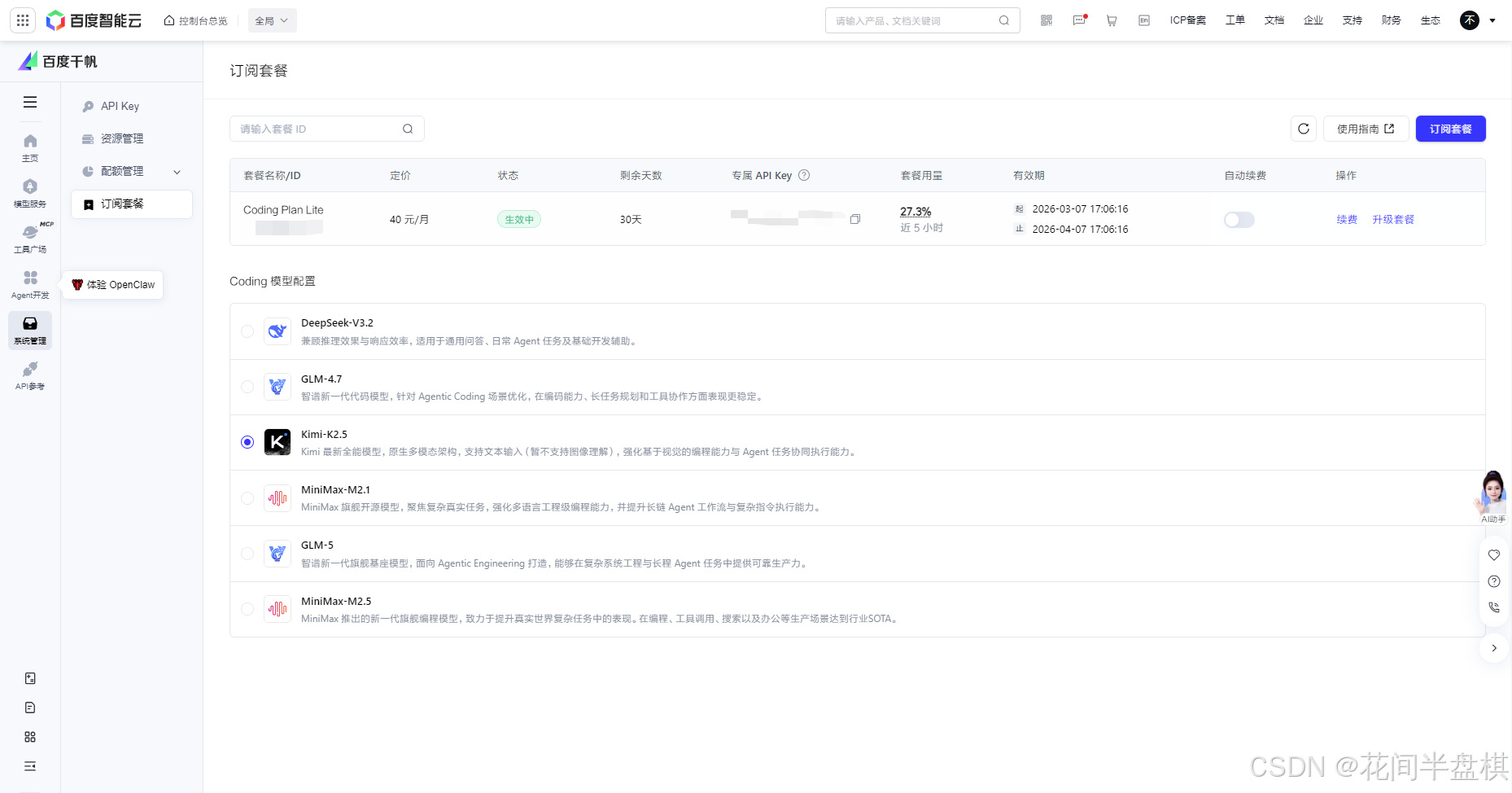Open ICP备案 in the top navigation
This screenshot has width=1512, height=793.
coord(1188,20)
